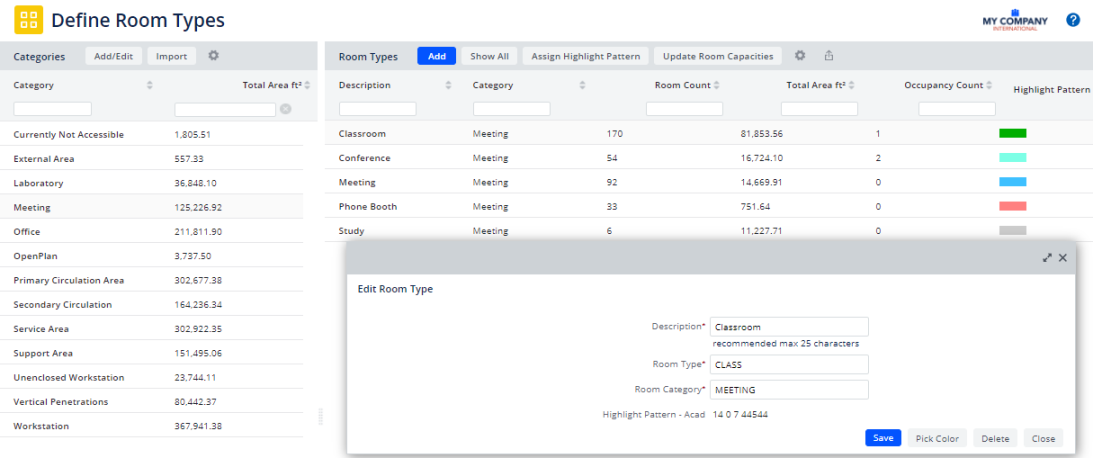The image size is (1093, 458).
Task: Click the Room Type input field
Action: pos(788,364)
